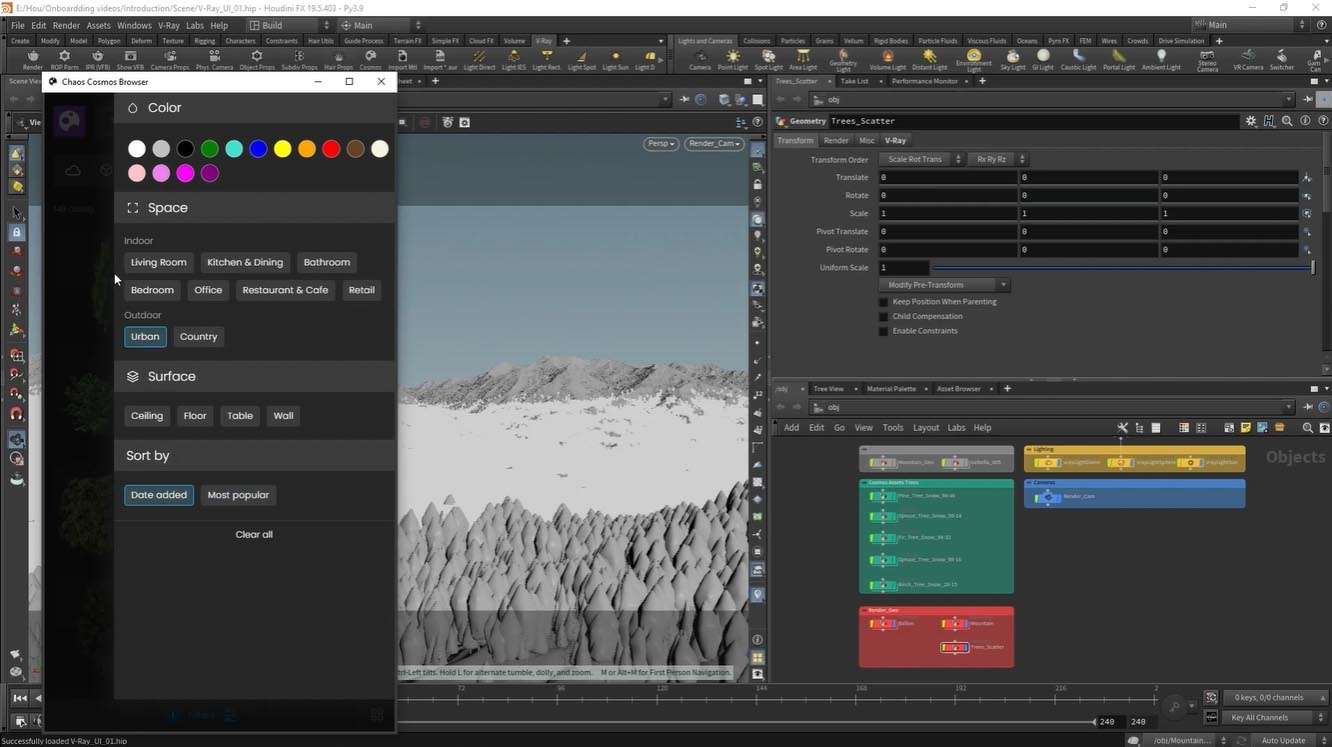Open the Persp viewport dropdown
Viewport: 1332px width, 747px height.
point(661,144)
